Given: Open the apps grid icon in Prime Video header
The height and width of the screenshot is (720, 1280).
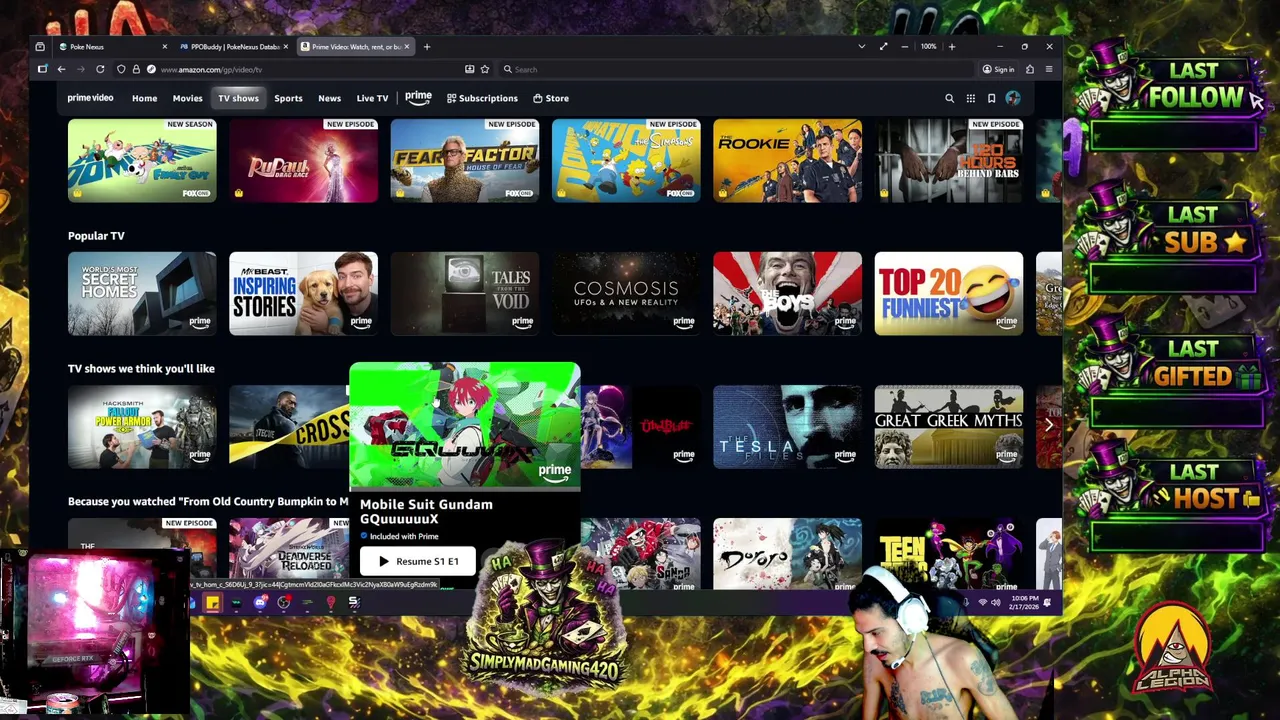Looking at the screenshot, I should (x=970, y=98).
